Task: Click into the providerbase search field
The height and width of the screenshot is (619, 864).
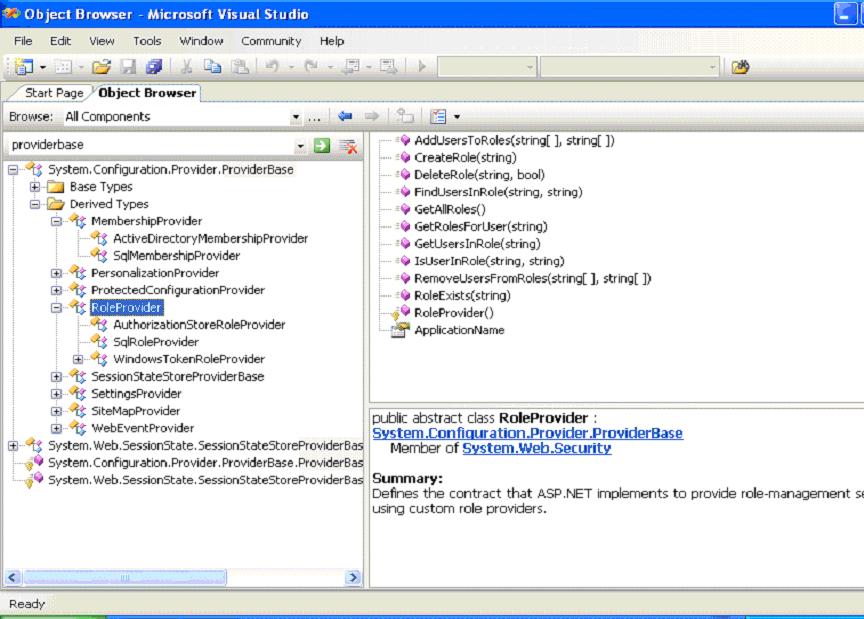Action: [152, 145]
